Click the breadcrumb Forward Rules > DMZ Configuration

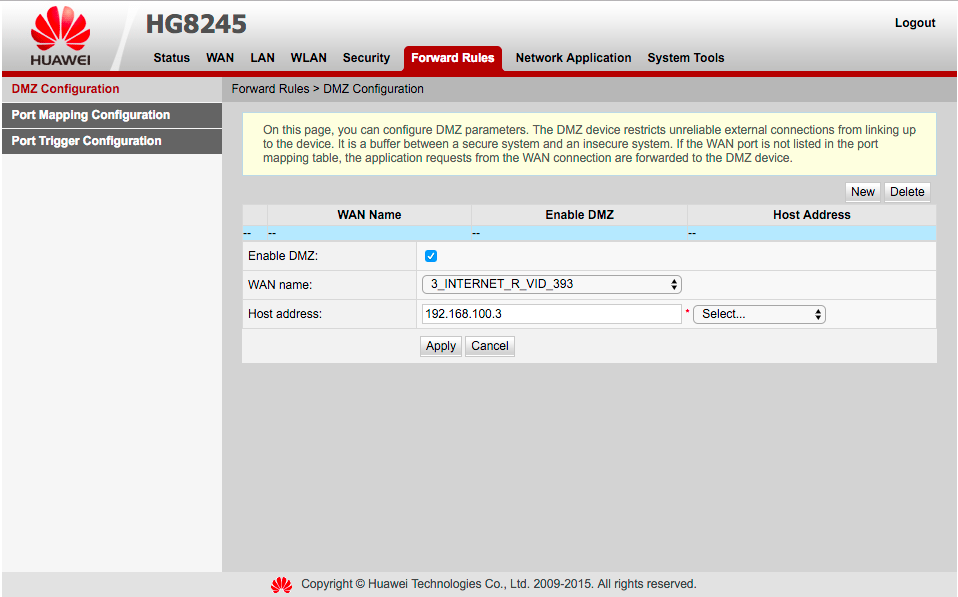click(327, 89)
